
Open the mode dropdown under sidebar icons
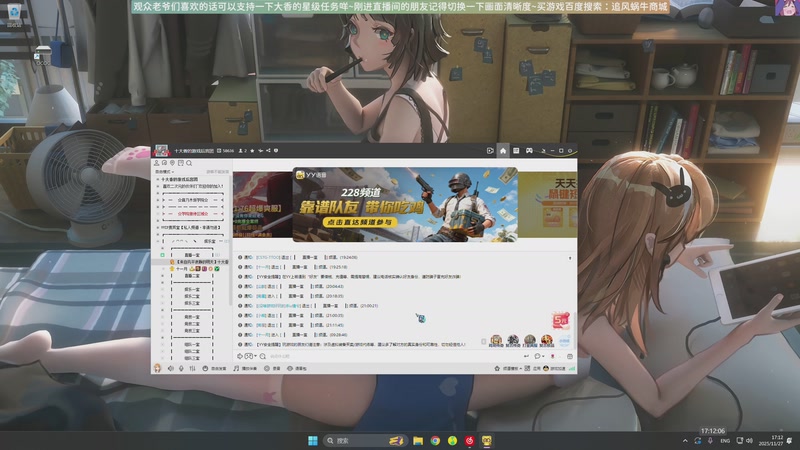coord(164,172)
